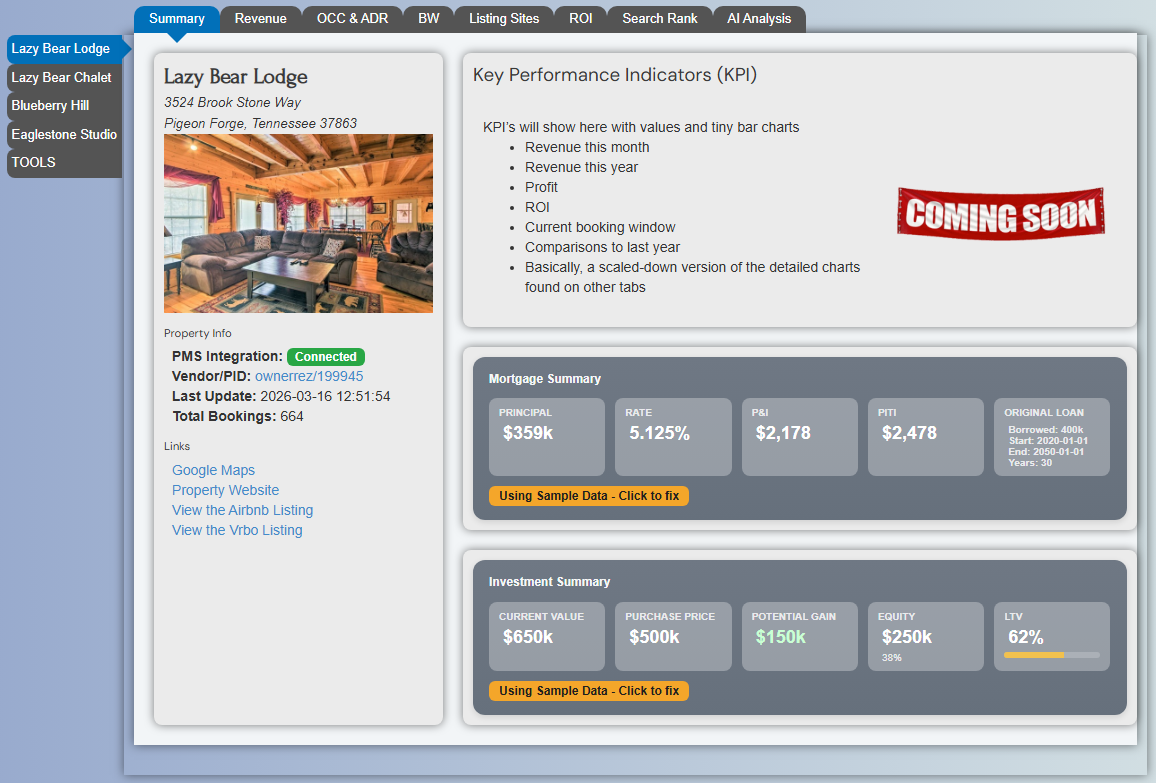Open the OCC & ADR tab
Screen dimensions: 1156x783
tap(352, 18)
